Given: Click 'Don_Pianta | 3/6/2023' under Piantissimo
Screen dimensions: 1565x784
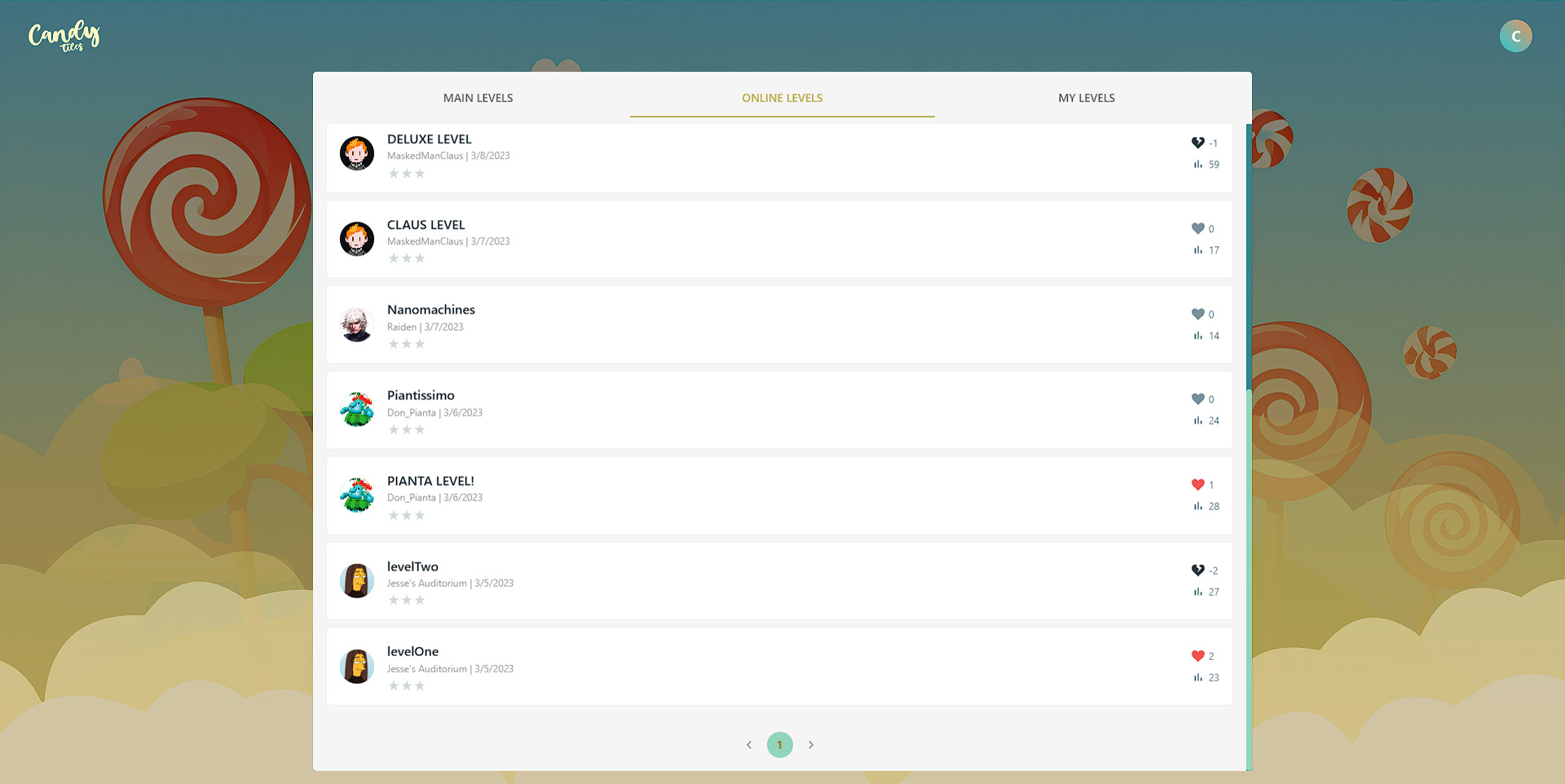Looking at the screenshot, I should (x=434, y=412).
